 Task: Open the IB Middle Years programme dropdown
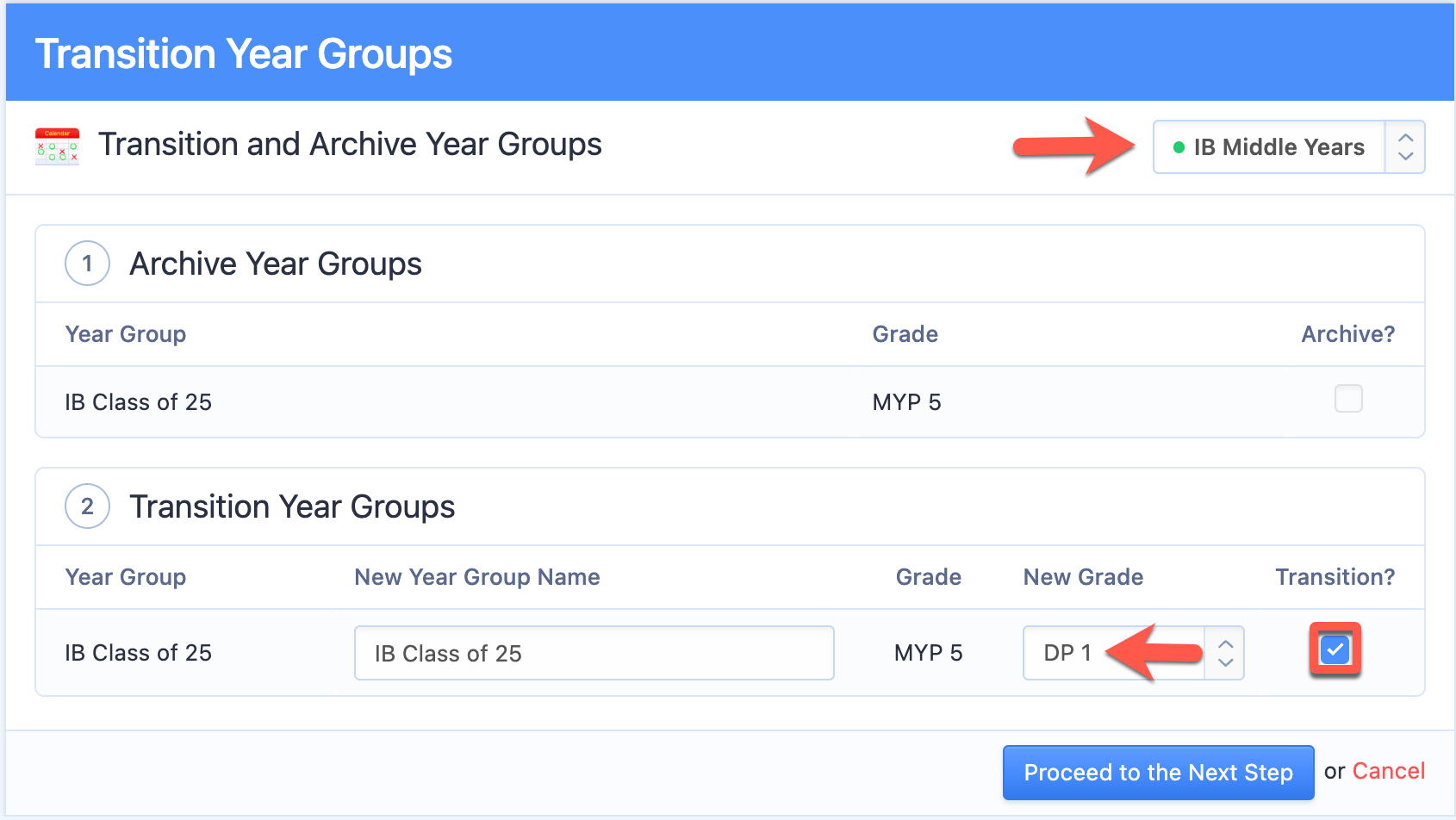(1289, 147)
